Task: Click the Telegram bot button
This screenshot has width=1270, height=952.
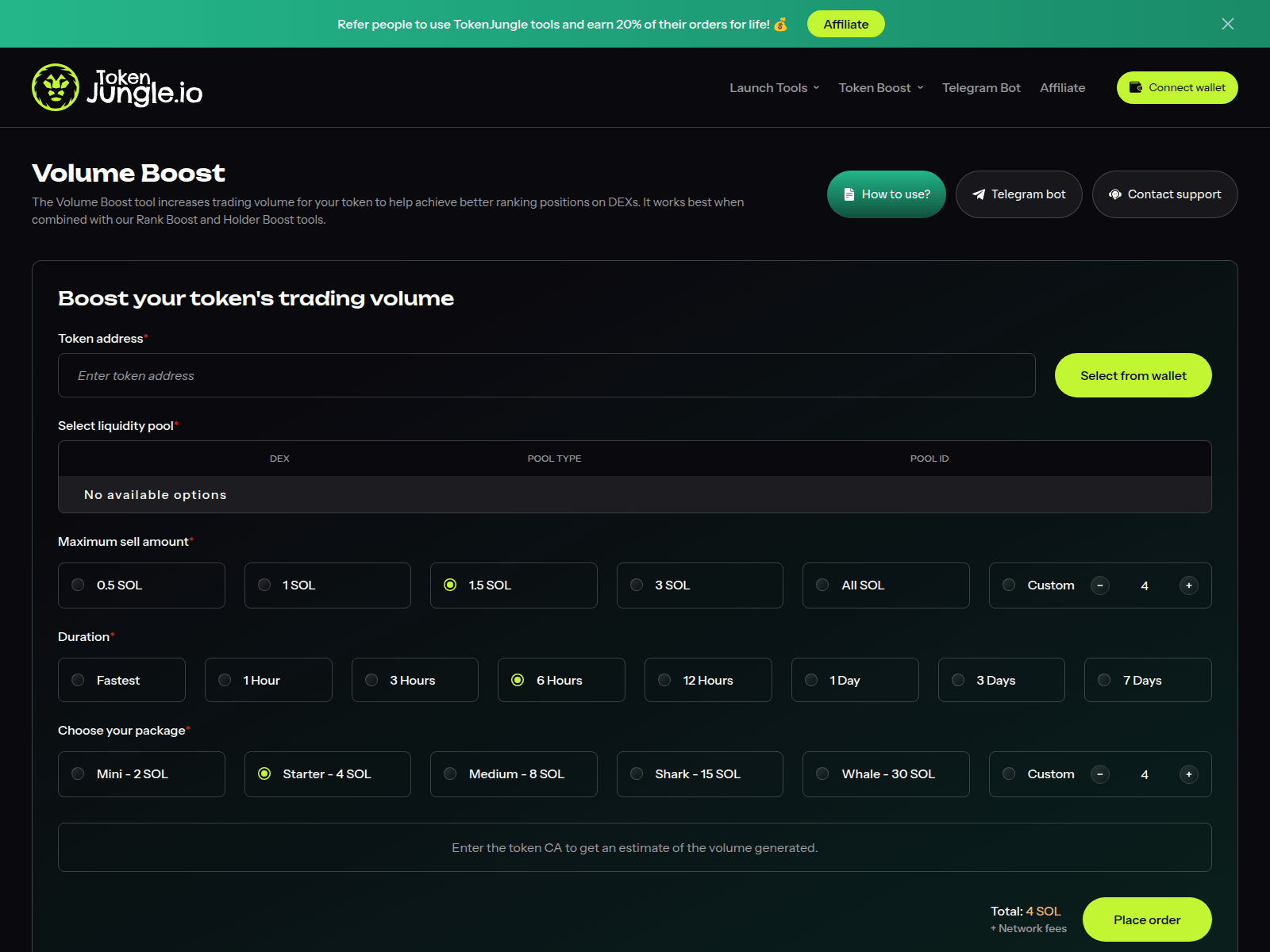Action: point(1019,194)
